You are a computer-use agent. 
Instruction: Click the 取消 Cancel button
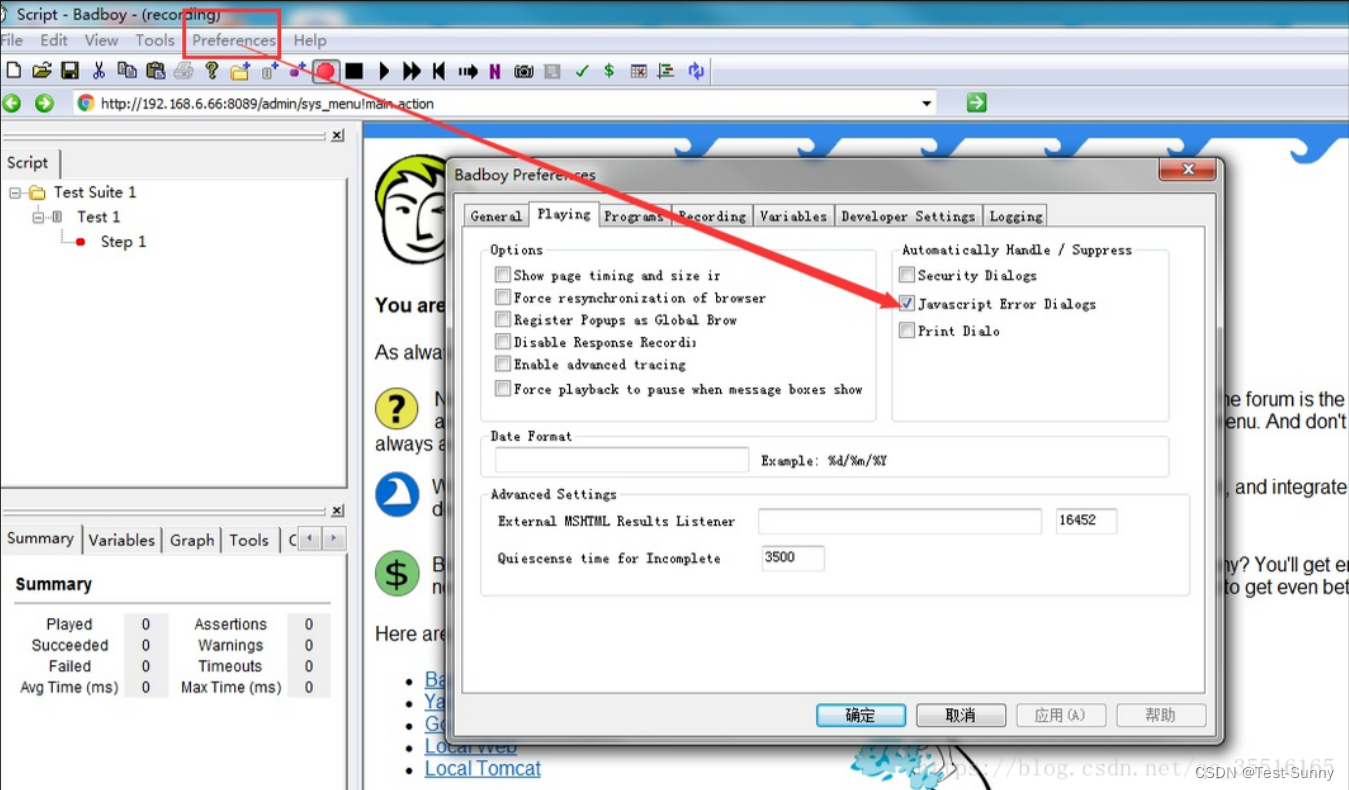961,715
